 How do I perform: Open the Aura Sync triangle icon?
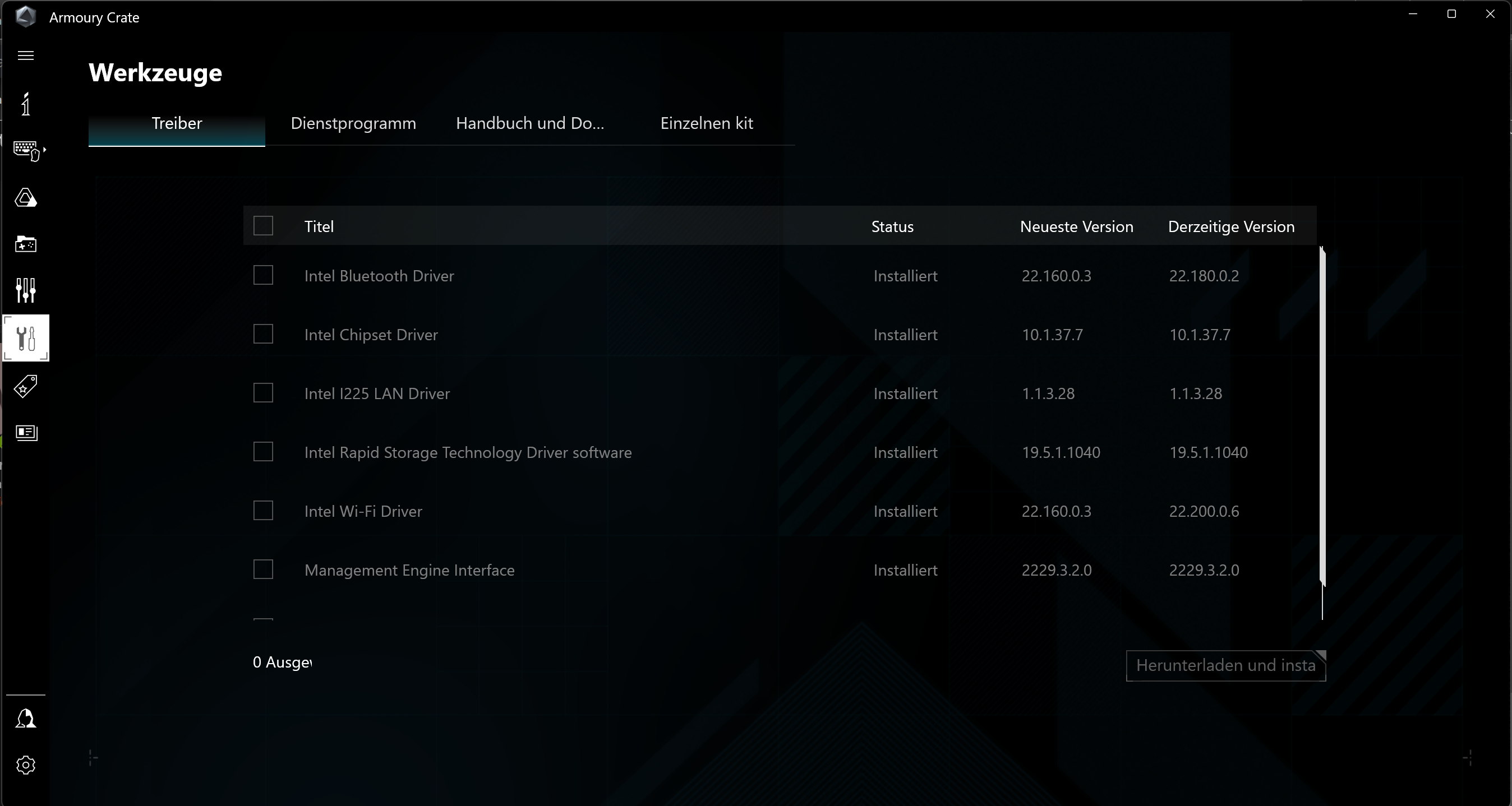(x=26, y=198)
